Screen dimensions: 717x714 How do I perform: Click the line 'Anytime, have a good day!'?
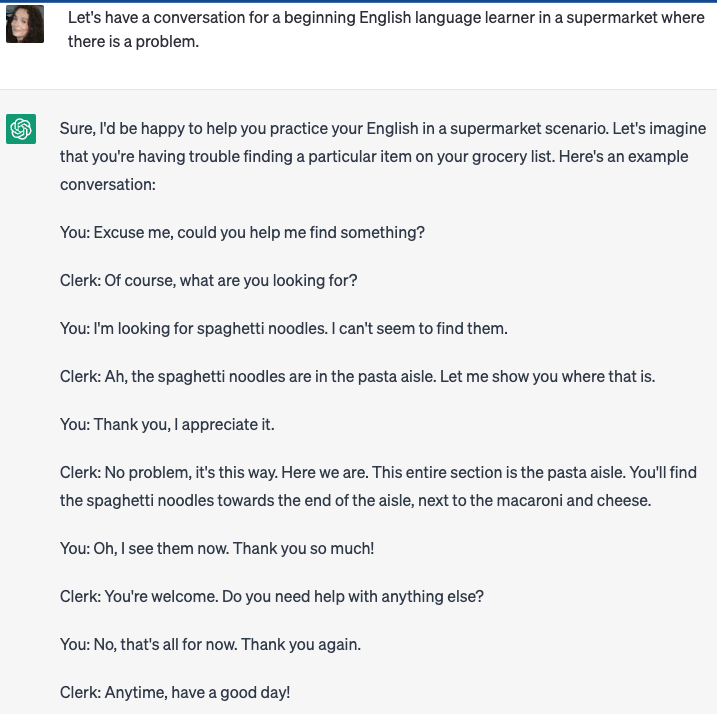pos(175,693)
